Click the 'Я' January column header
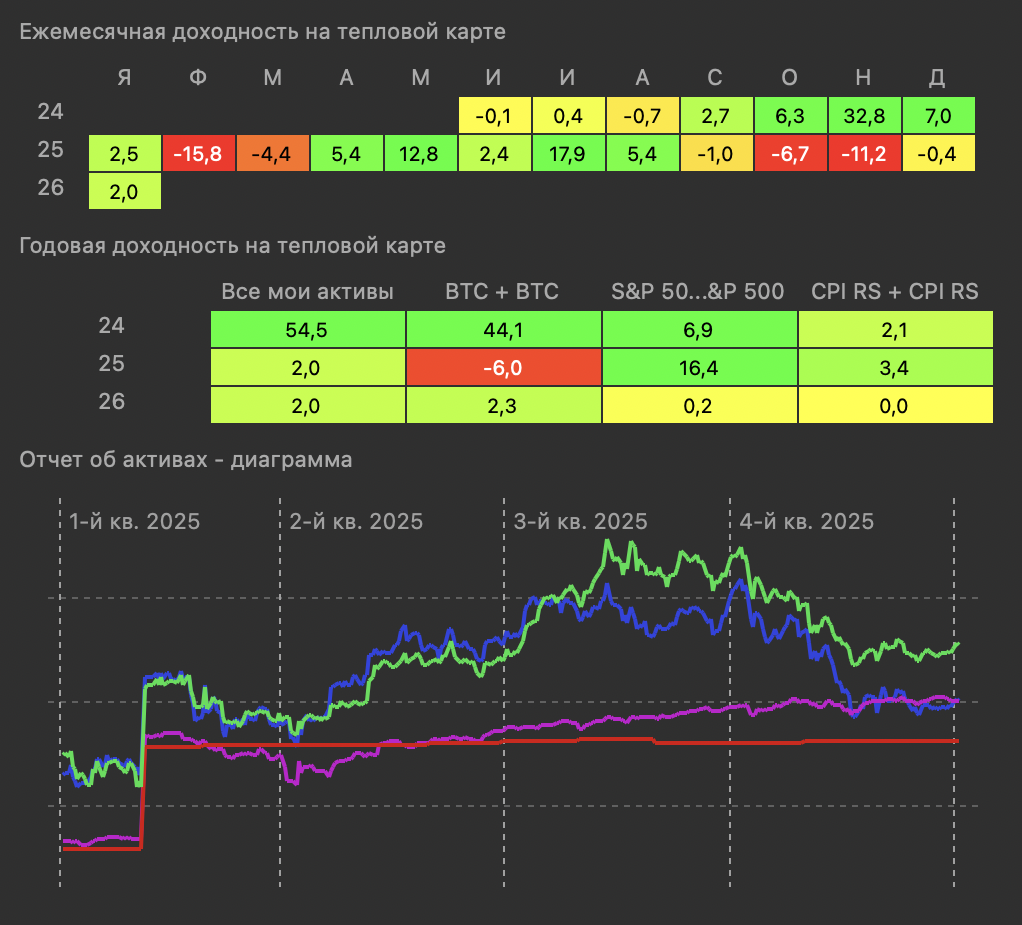This screenshot has height=925, width=1022. (124, 78)
